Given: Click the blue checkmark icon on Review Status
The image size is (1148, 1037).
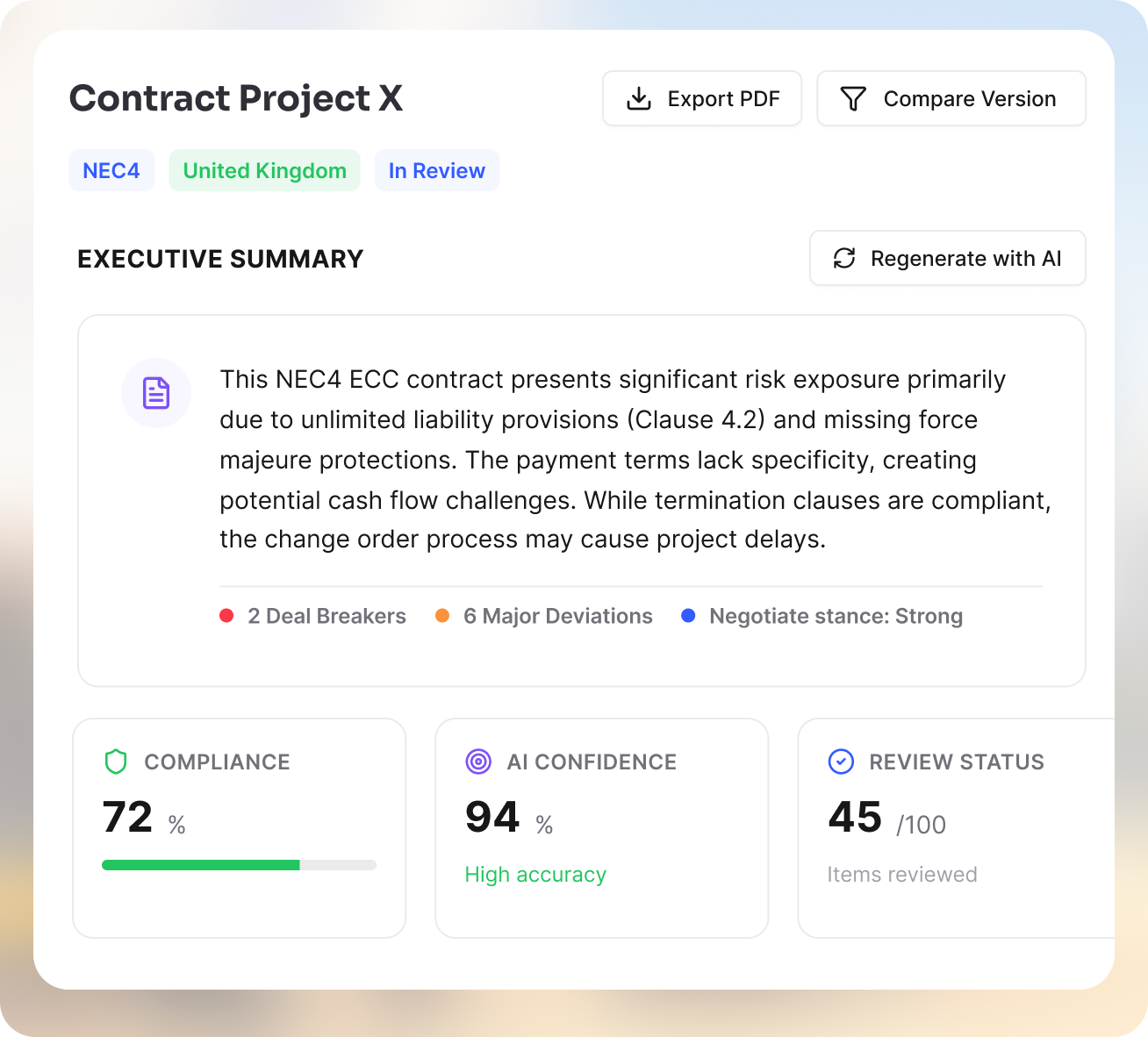Looking at the screenshot, I should pos(841,762).
